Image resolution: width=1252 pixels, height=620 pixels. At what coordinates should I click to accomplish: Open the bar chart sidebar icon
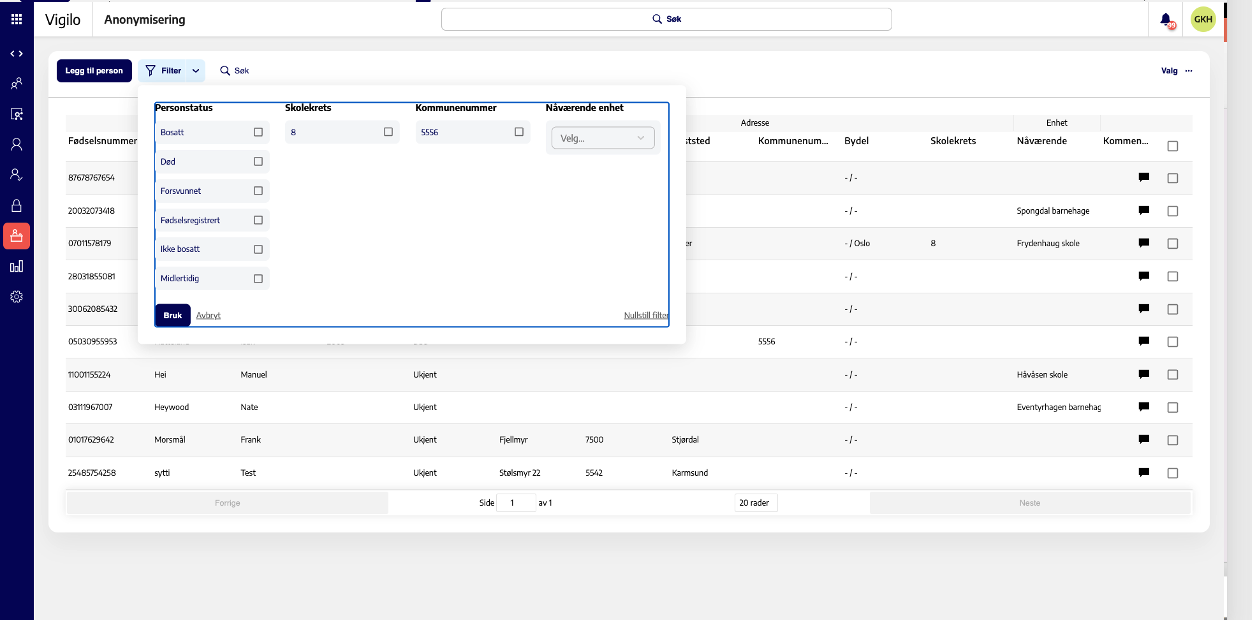(16, 266)
